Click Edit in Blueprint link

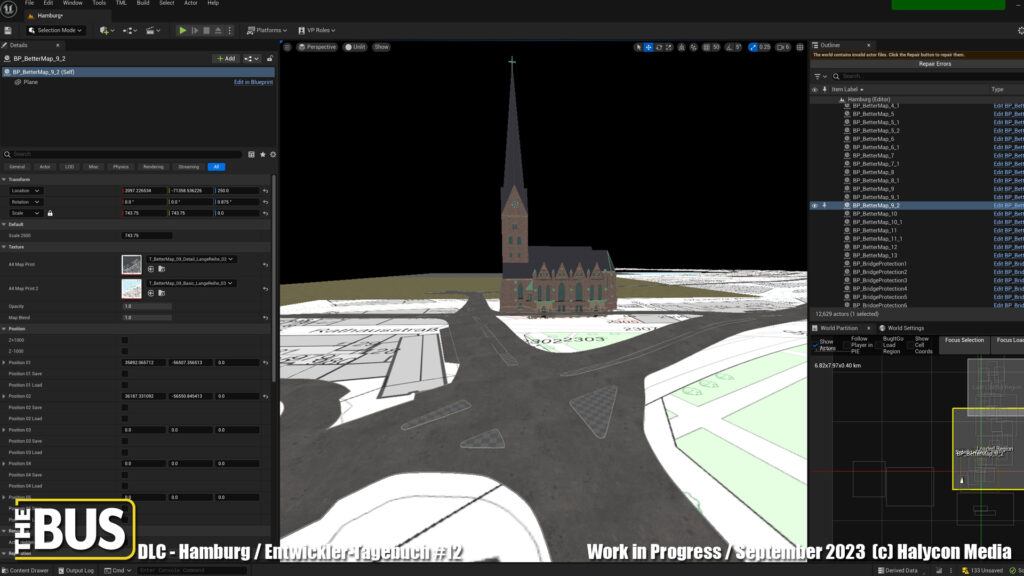[x=253, y=82]
